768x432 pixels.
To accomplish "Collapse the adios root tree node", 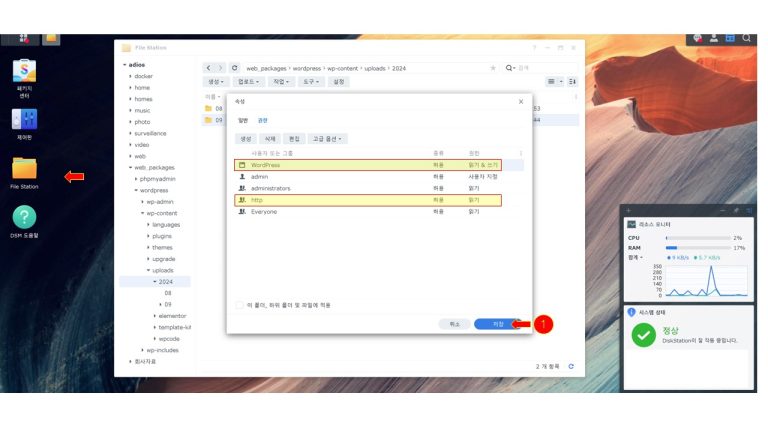I will tap(125, 65).
